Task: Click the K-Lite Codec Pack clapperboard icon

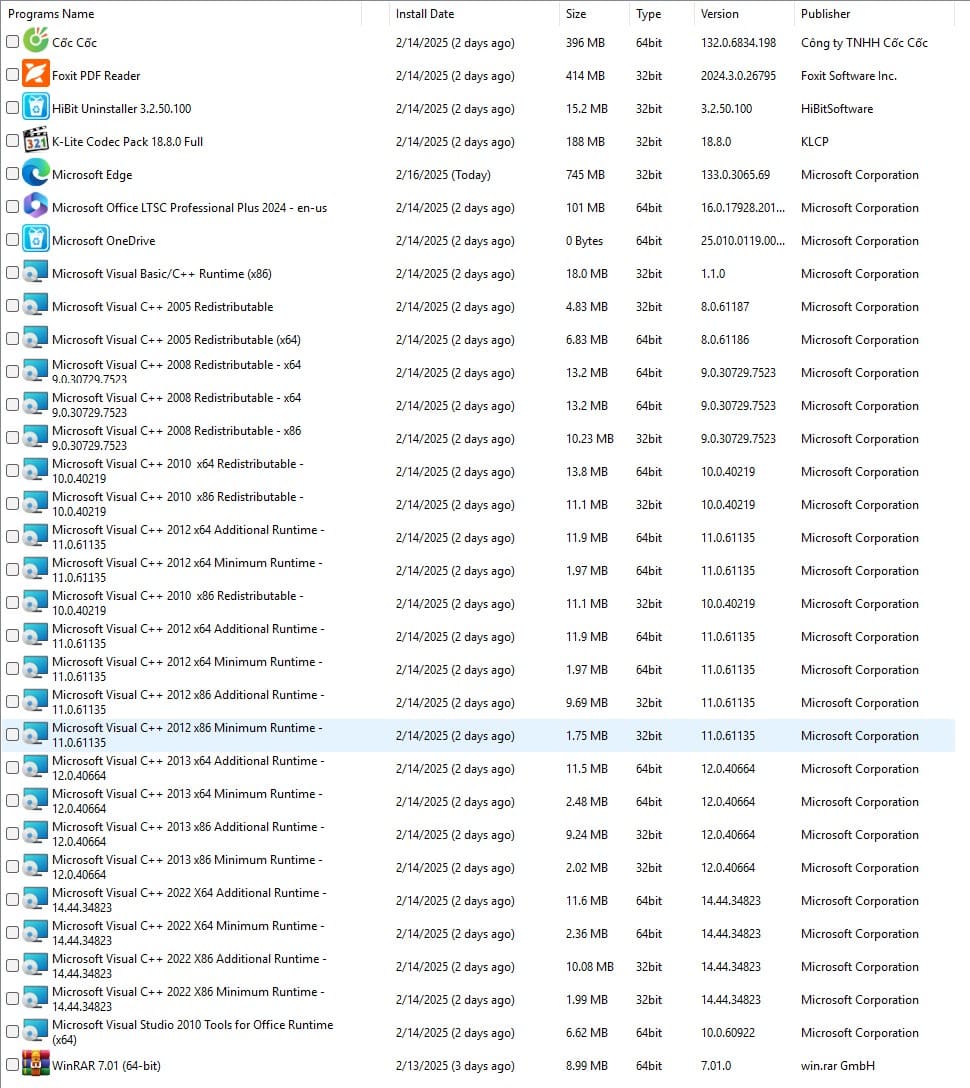Action: [x=35, y=139]
